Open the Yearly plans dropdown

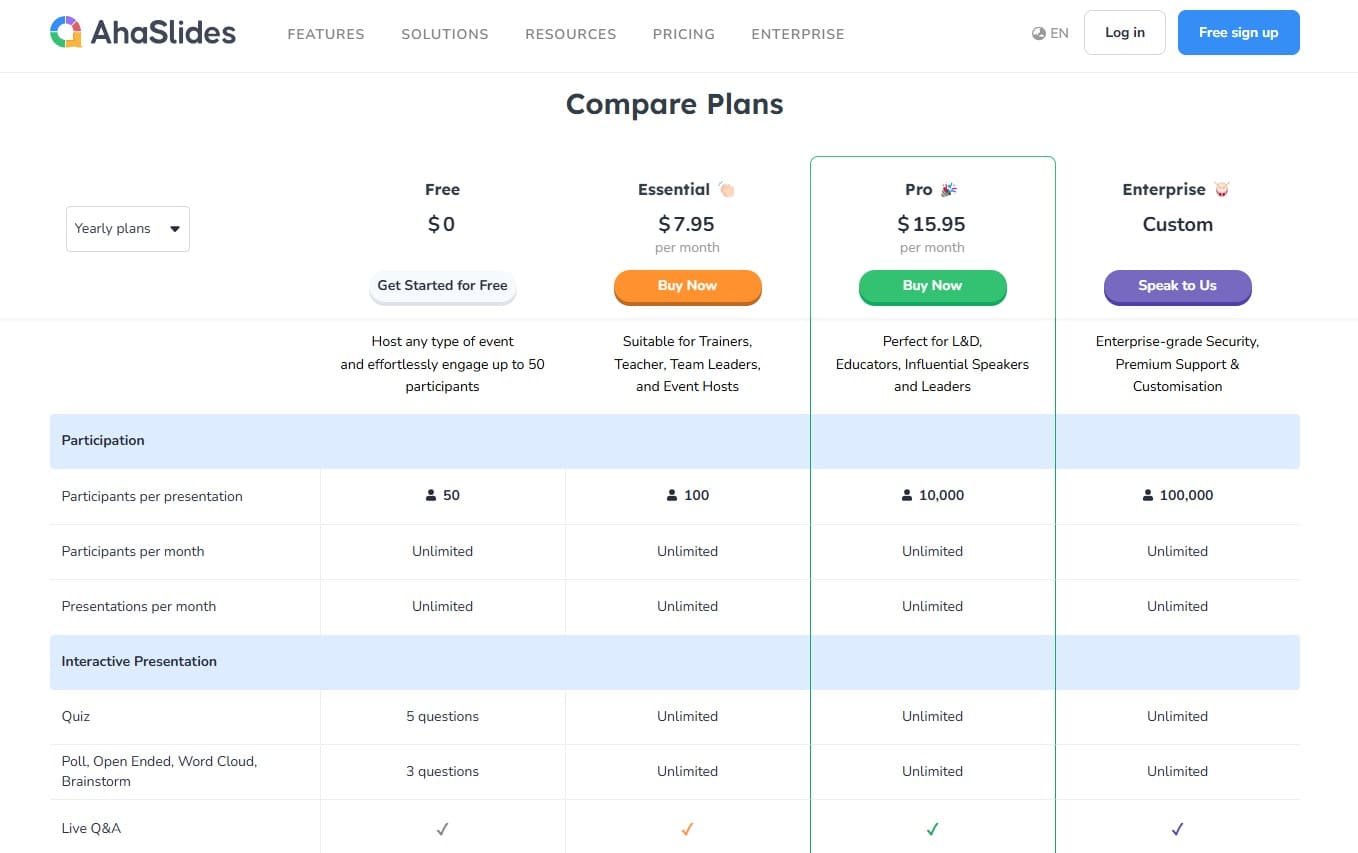[127, 228]
